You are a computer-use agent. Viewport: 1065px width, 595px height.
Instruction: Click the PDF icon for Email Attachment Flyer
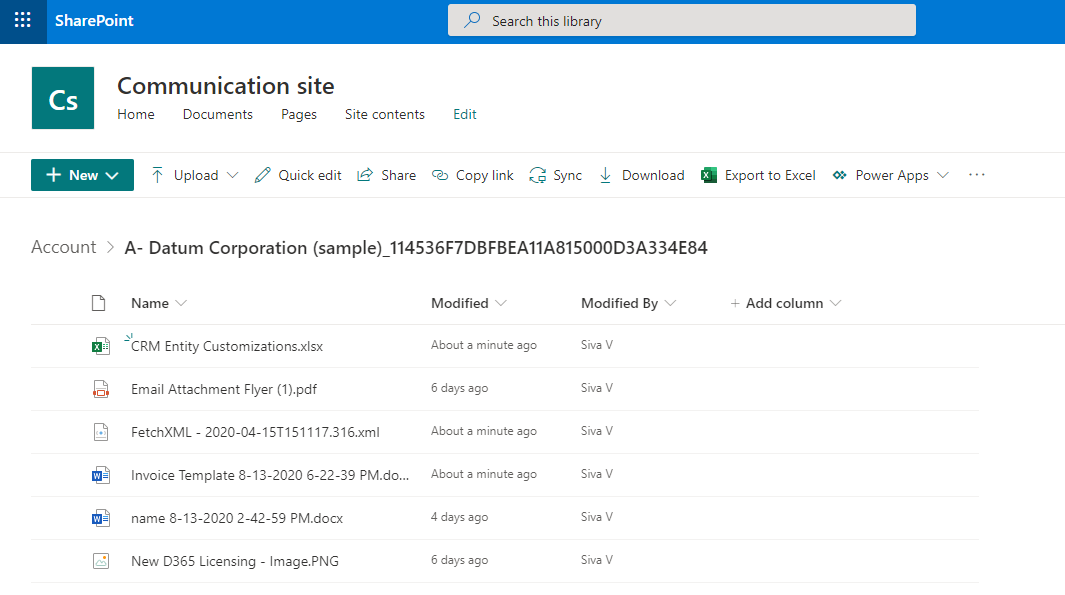point(101,389)
